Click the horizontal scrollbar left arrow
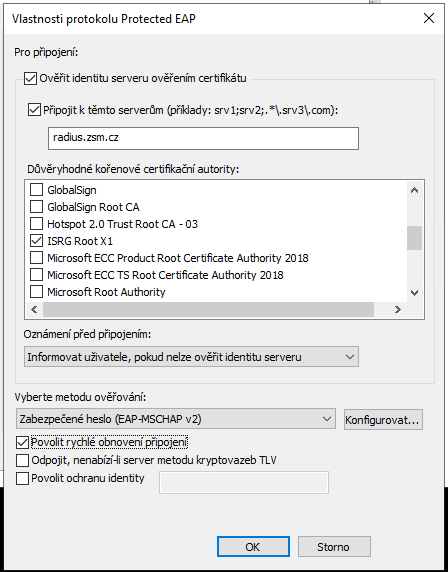 point(34,310)
